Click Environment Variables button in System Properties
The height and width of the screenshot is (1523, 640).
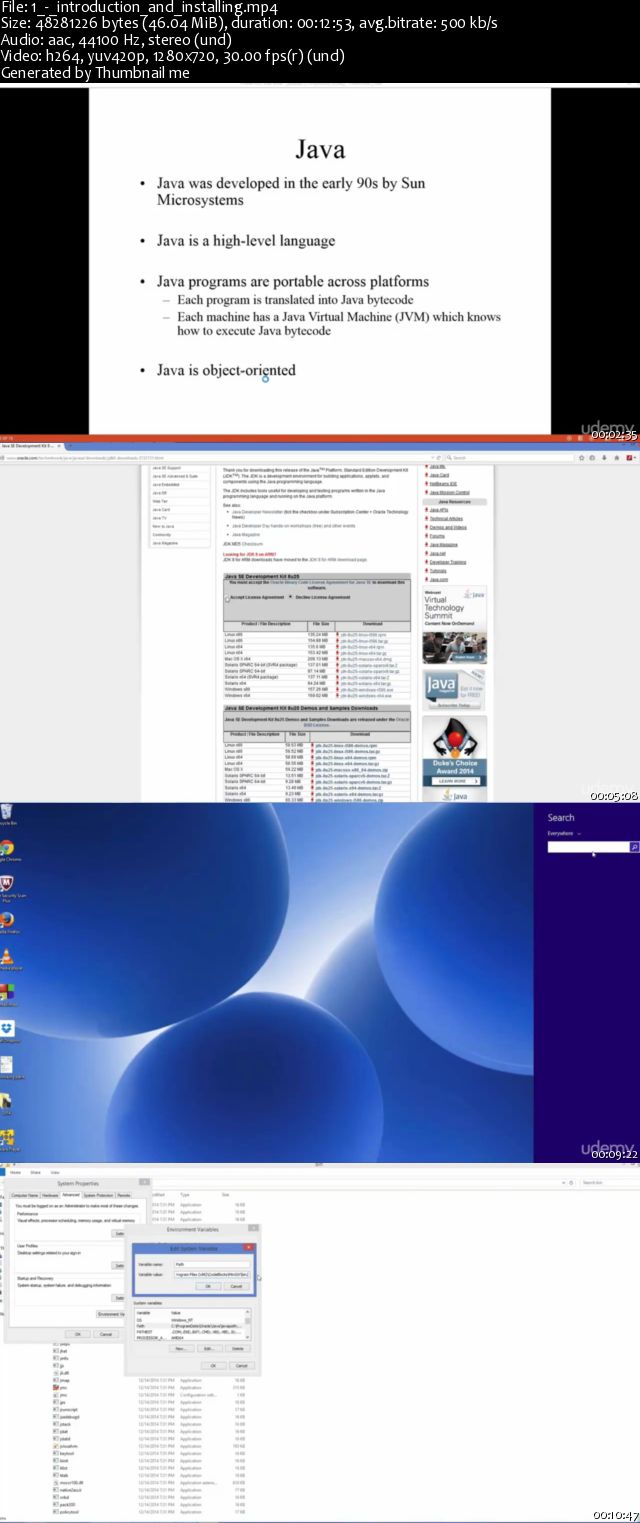coord(111,1314)
